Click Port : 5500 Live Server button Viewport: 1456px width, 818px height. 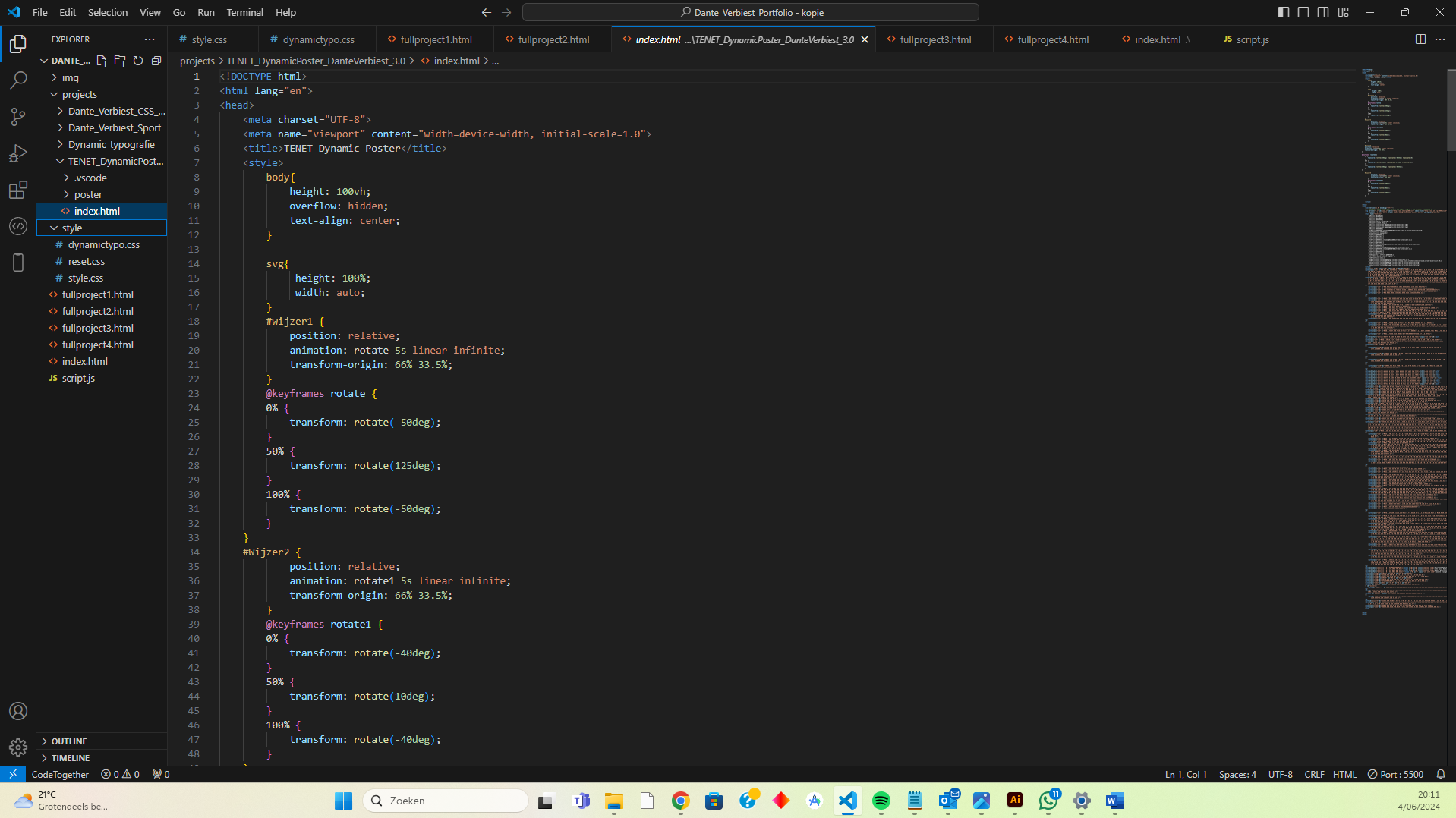[x=1395, y=774]
